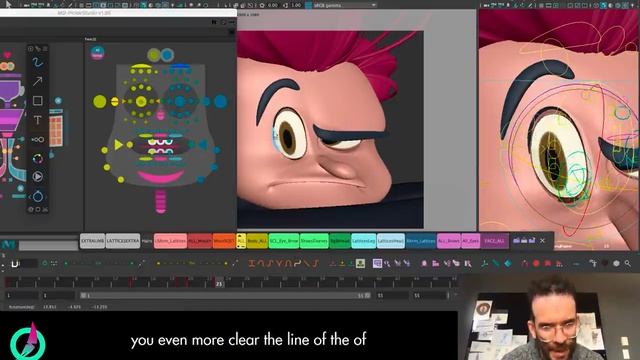This screenshot has height=360, width=640.
Task: Click the play circle icon in picker palette
Action: (x=38, y=177)
